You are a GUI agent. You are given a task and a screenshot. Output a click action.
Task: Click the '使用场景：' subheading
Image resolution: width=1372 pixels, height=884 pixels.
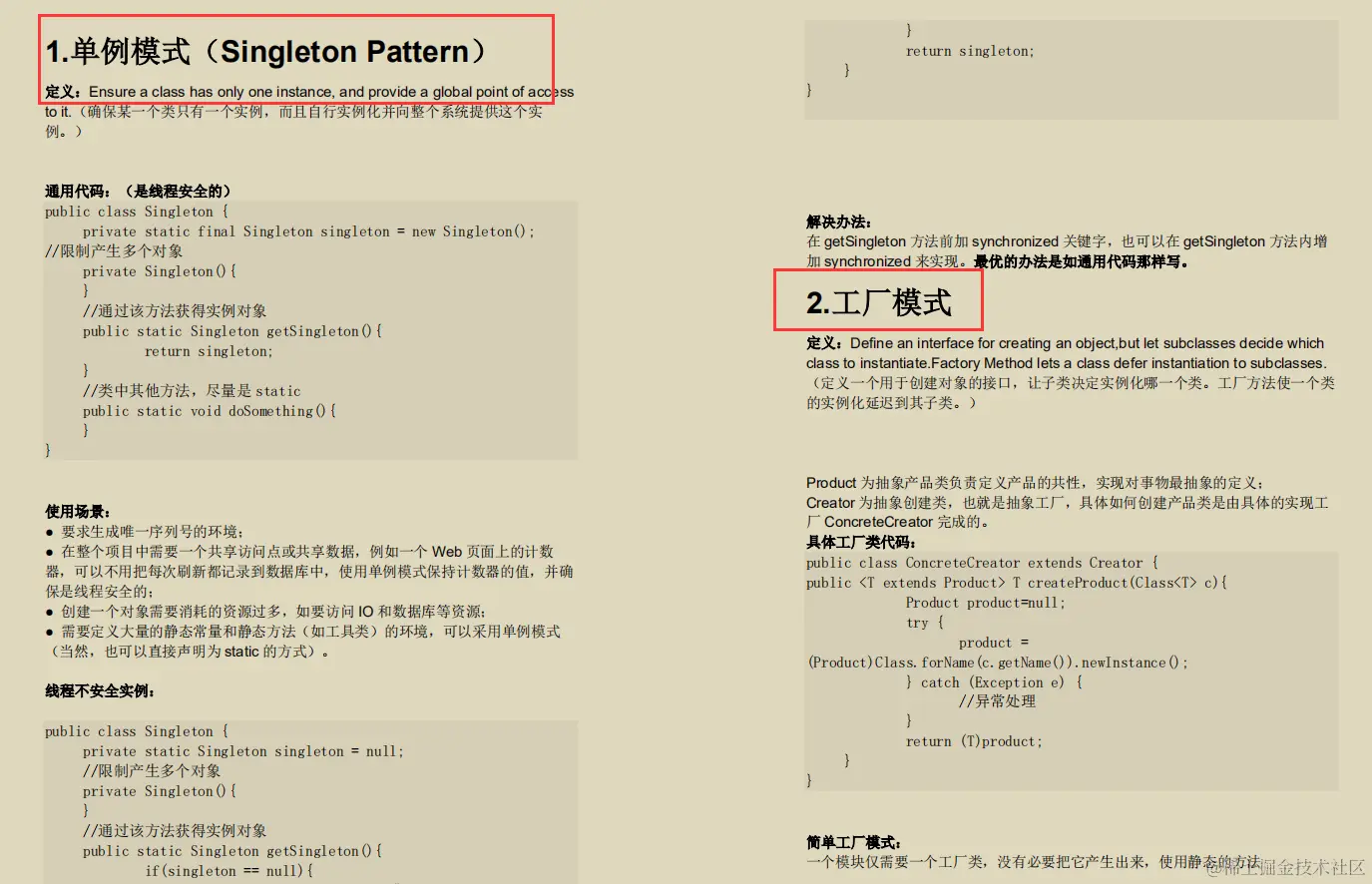78,511
